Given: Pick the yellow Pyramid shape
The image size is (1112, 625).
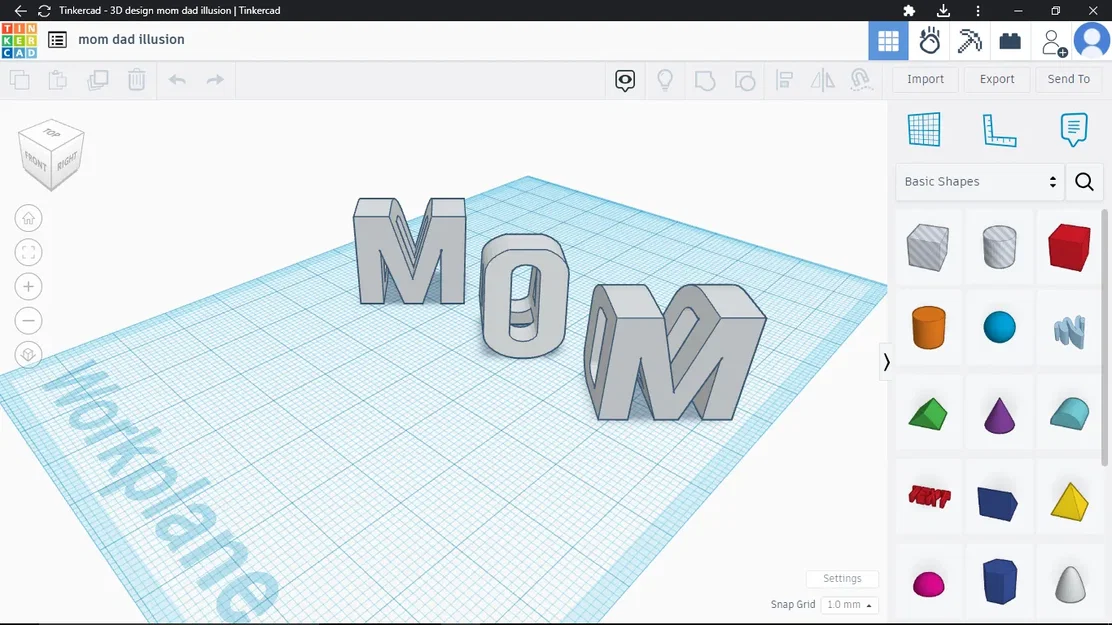Looking at the screenshot, I should (x=1069, y=501).
